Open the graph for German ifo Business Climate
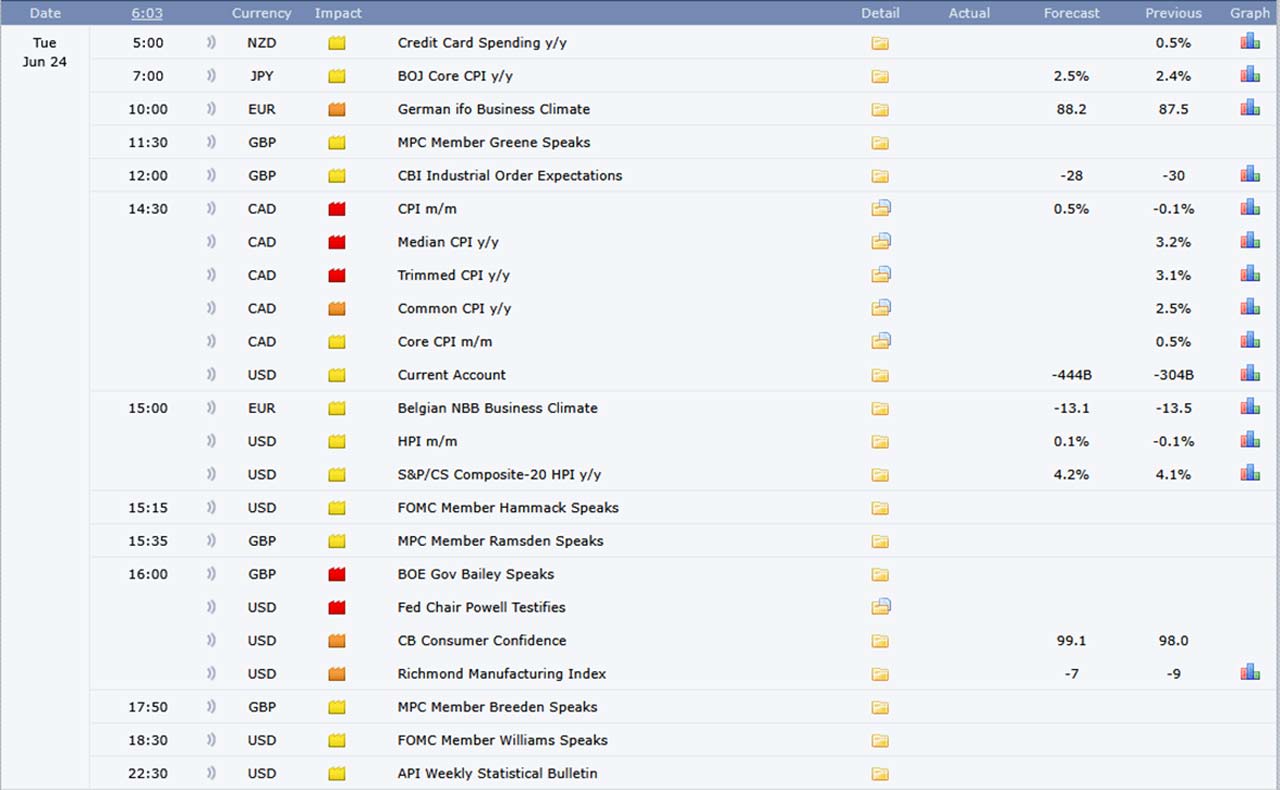The width and height of the screenshot is (1280, 790). (1250, 108)
